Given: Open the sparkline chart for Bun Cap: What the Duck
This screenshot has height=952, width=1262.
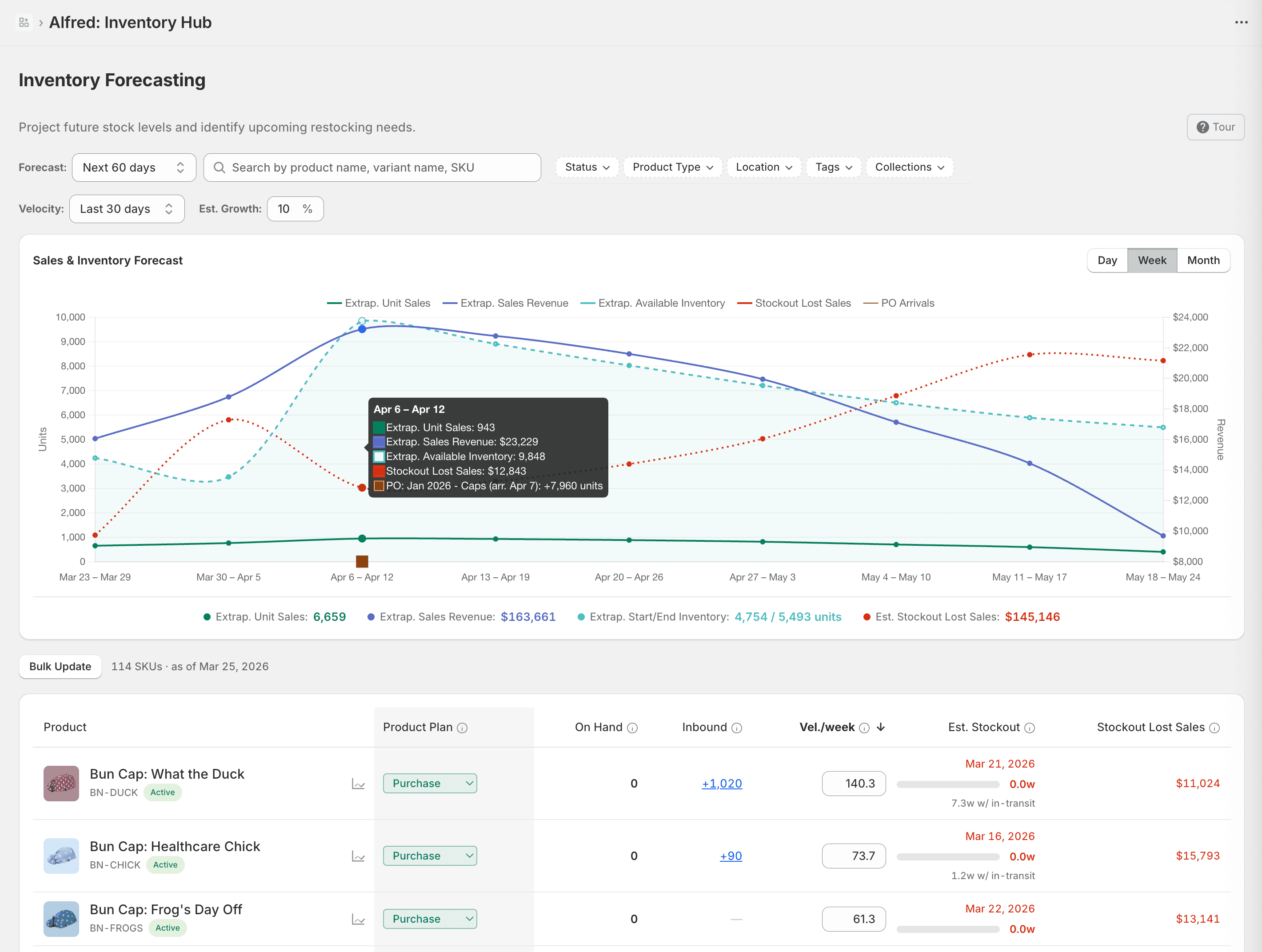Looking at the screenshot, I should 358,784.
